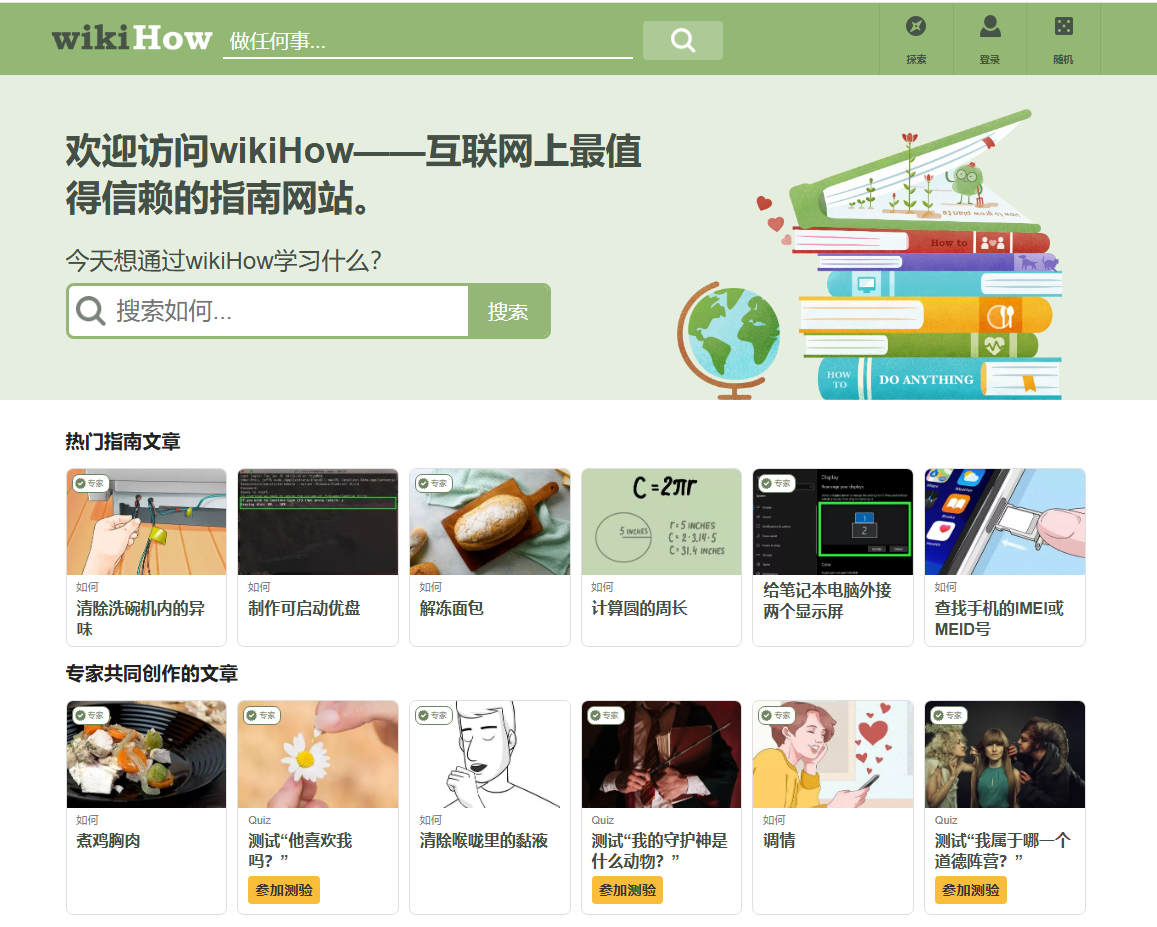Click 参加测验 under 守护神 quiz
Viewport: 1157px width, 927px height.
(627, 890)
